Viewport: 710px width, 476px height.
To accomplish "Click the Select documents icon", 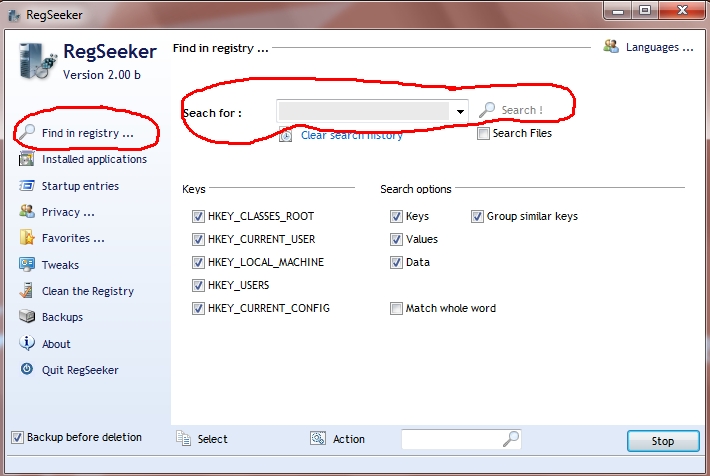I will click(x=183, y=438).
